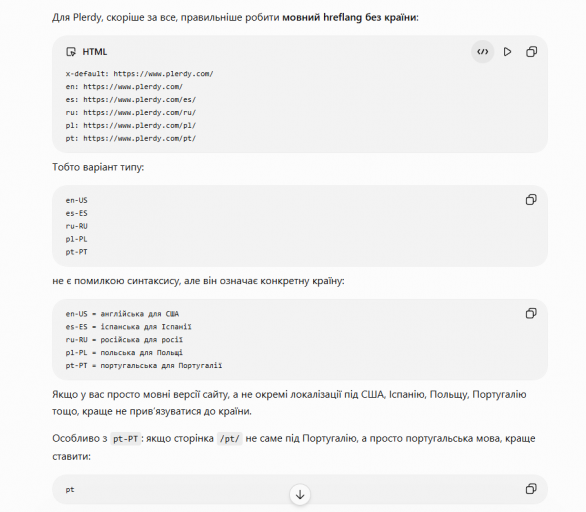
Task: Copy the block explaining country meanings
Action: coord(531,313)
